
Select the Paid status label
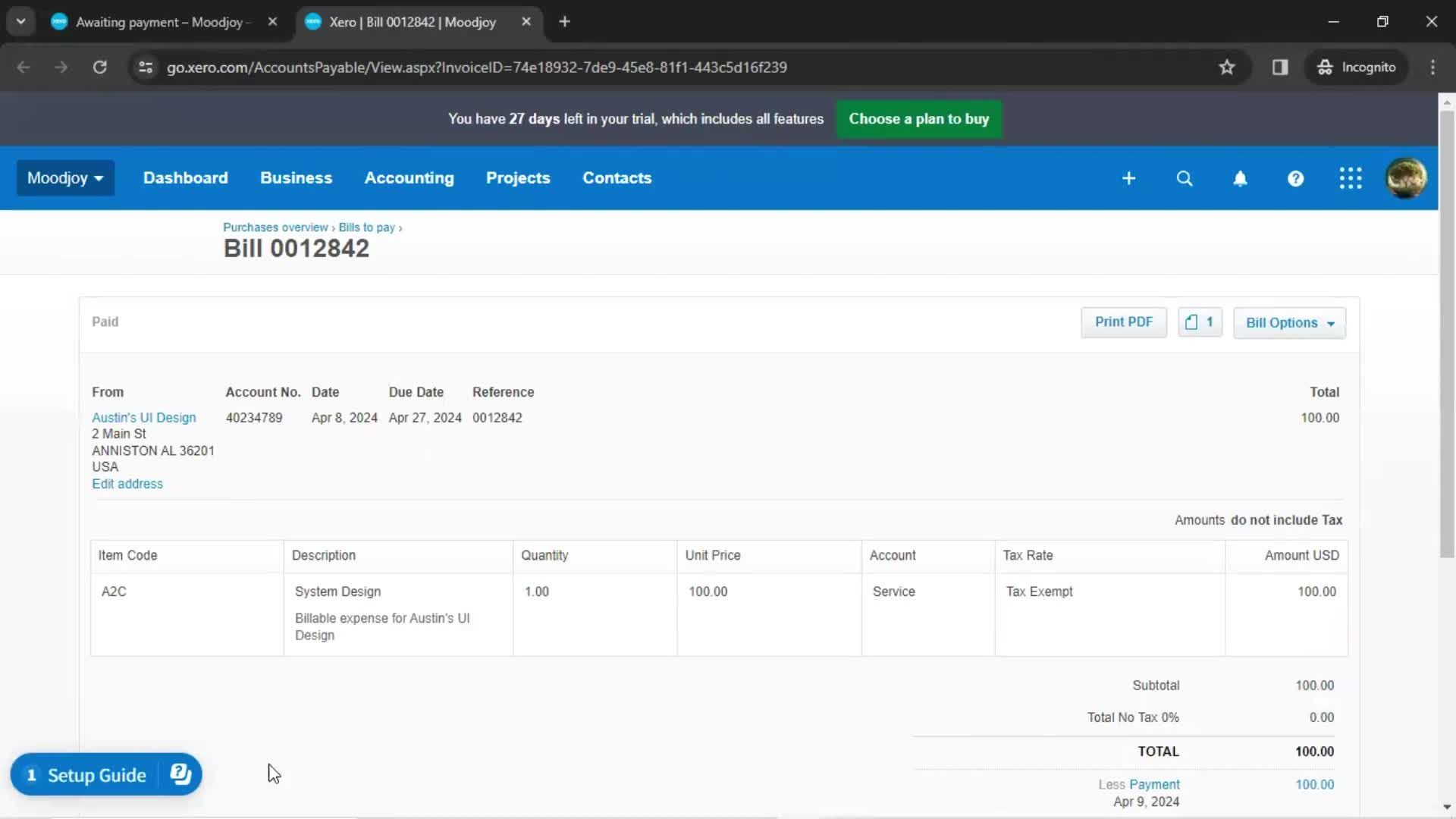pyautogui.click(x=105, y=322)
